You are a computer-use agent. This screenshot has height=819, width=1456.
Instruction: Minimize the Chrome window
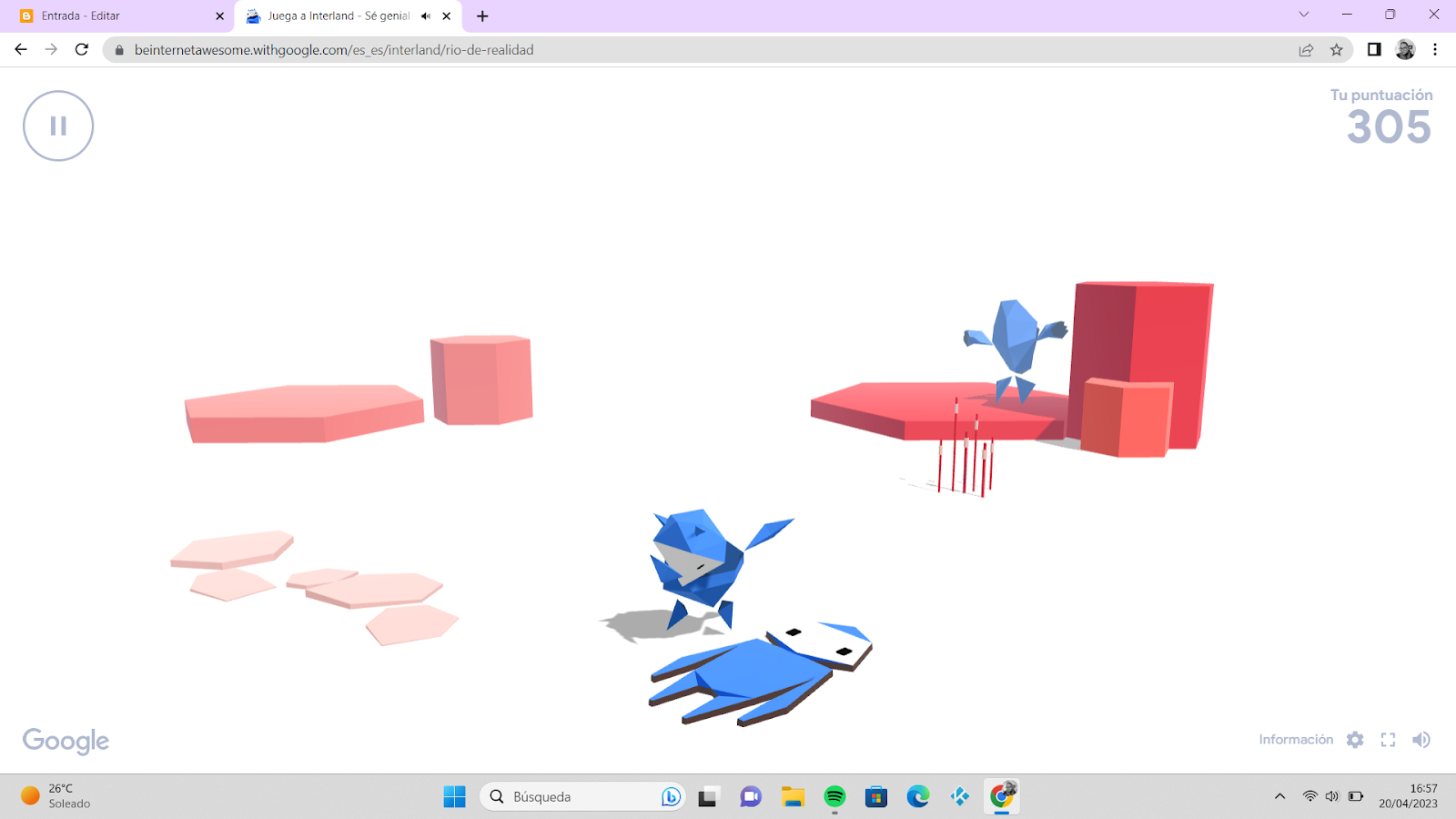(1347, 15)
